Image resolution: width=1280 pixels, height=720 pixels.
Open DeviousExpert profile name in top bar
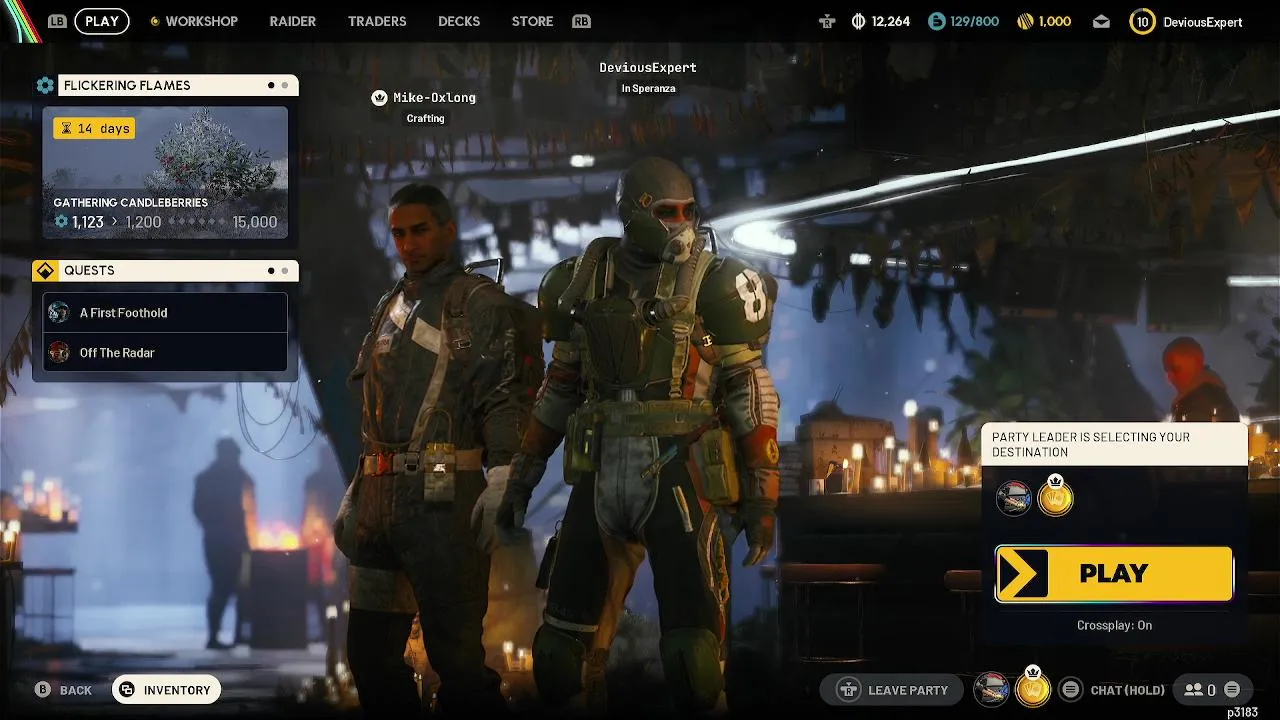[x=1203, y=22]
